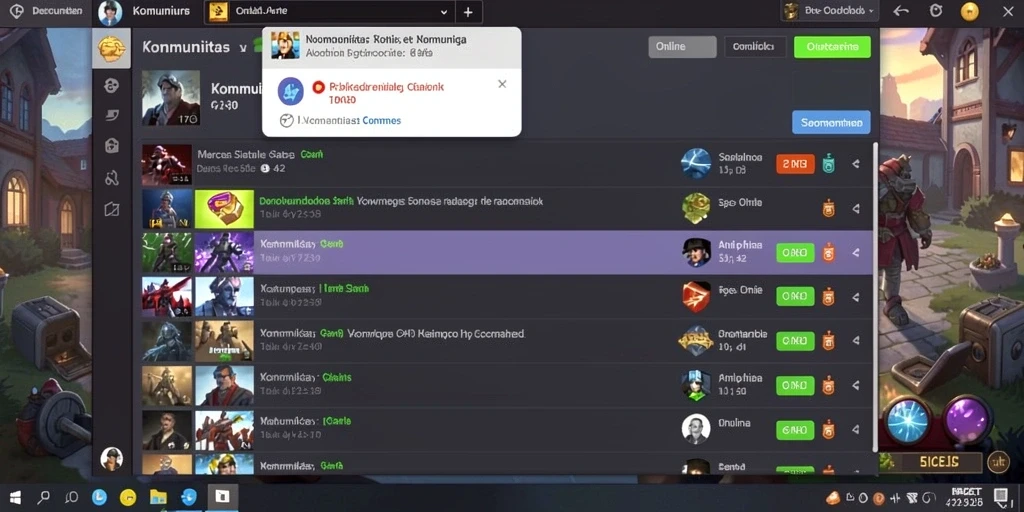Expand arrow at end of fgs Onie row
This screenshot has width=1024, height=512.
856,297
